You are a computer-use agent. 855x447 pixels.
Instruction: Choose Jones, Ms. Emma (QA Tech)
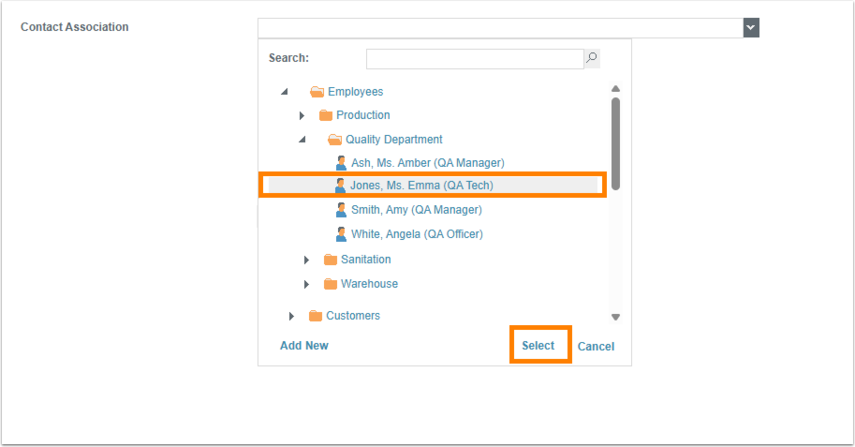point(421,186)
